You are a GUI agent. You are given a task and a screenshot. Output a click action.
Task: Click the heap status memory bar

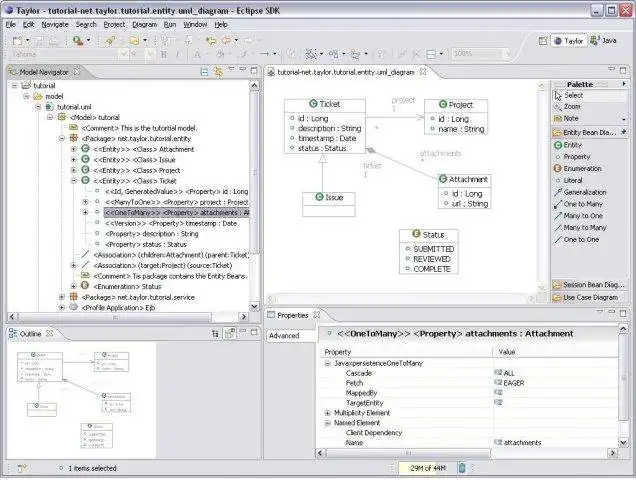(427, 468)
